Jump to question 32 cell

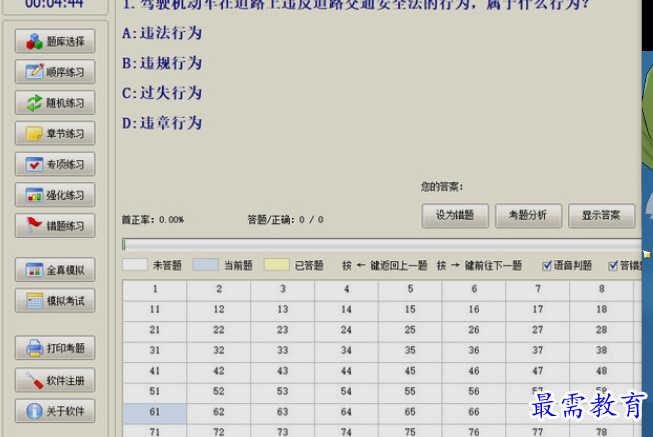[219, 351]
